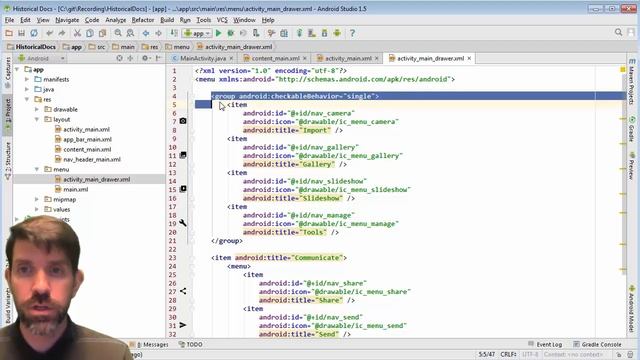640x360 pixels.
Task: Run the app with green play icon
Action: pyautogui.click(x=218, y=33)
